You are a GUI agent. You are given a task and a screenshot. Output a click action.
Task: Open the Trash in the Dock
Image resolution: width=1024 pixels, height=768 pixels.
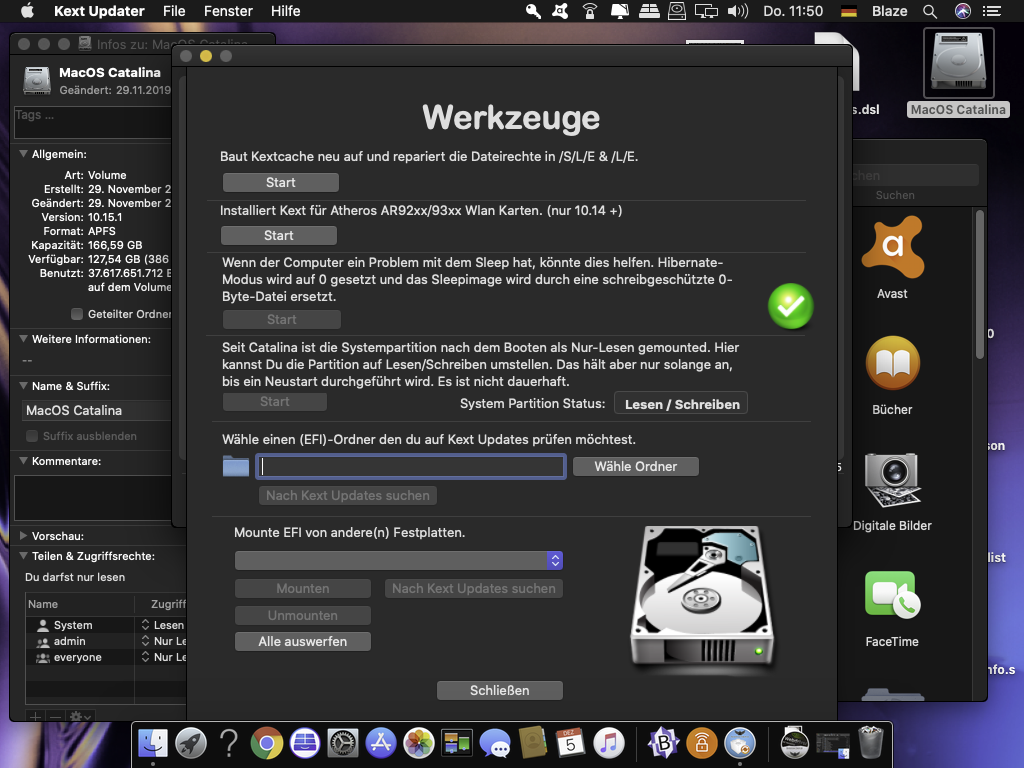click(871, 743)
